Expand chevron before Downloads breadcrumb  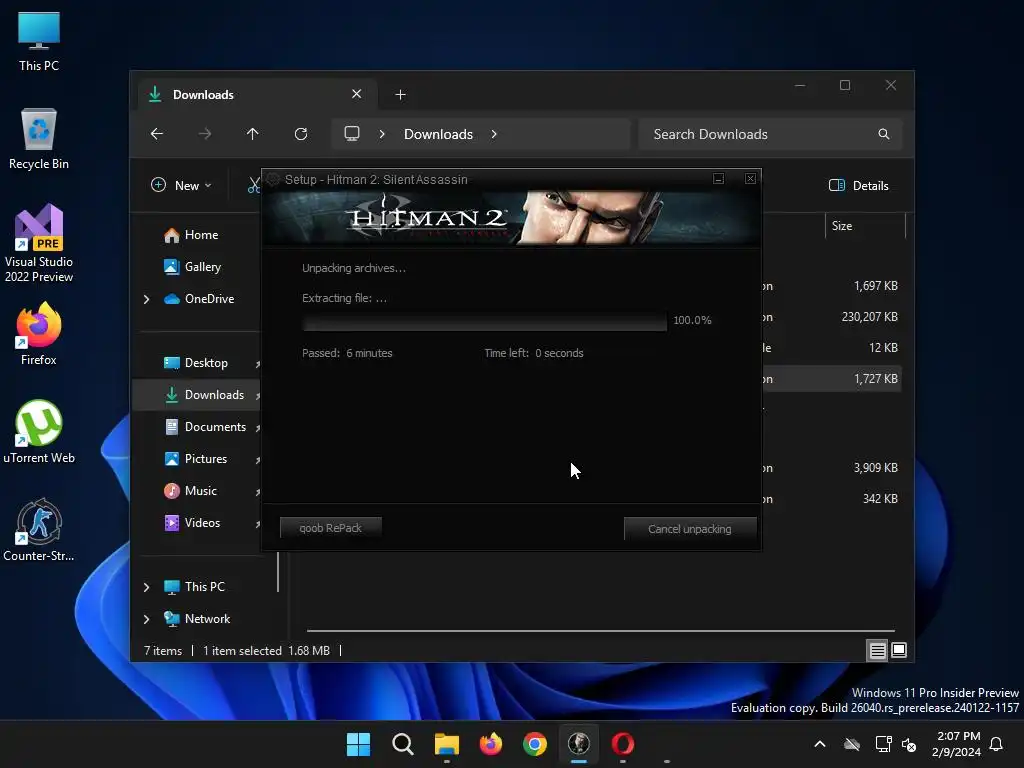pos(382,134)
